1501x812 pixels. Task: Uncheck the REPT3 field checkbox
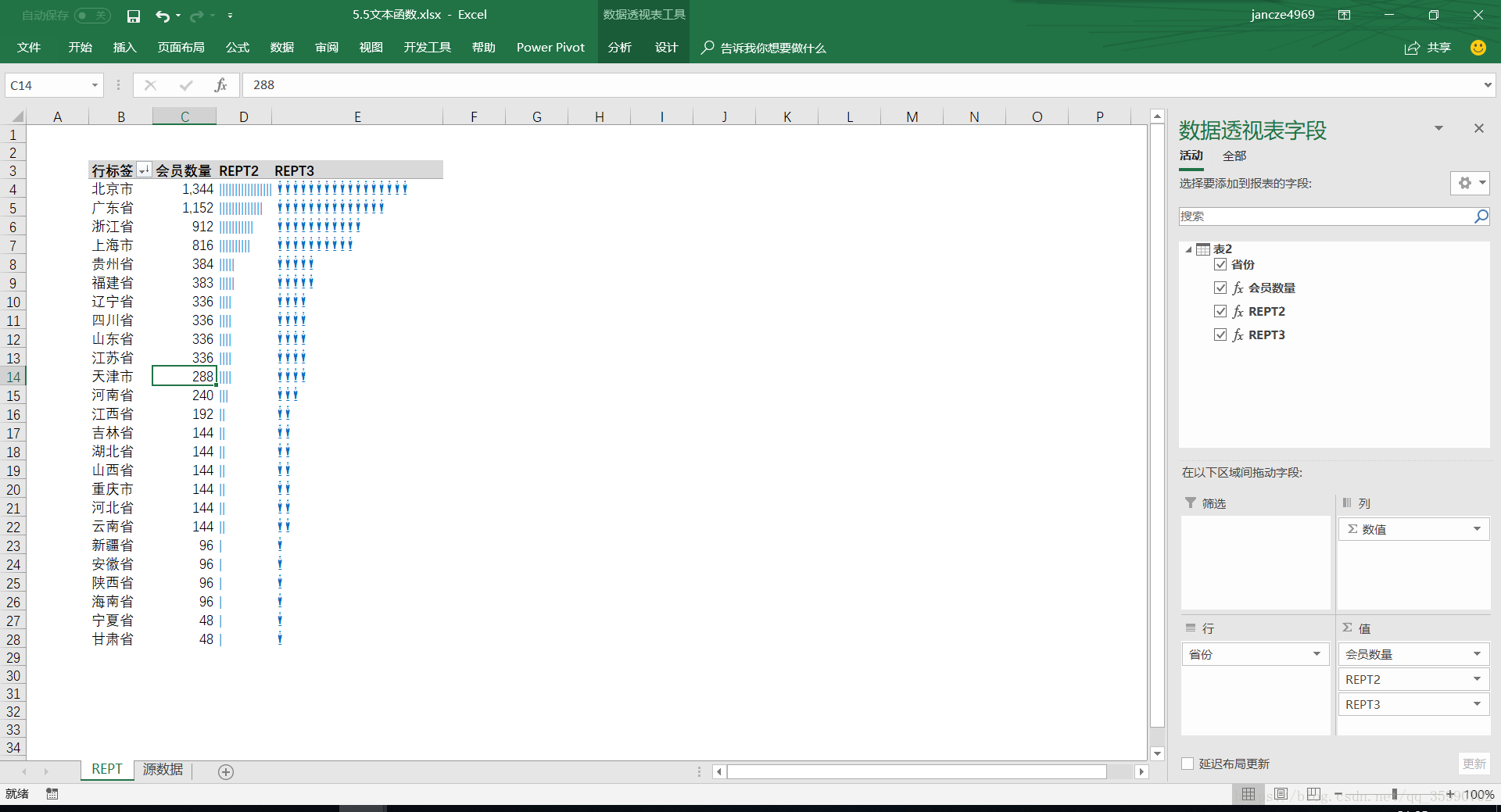click(x=1220, y=335)
